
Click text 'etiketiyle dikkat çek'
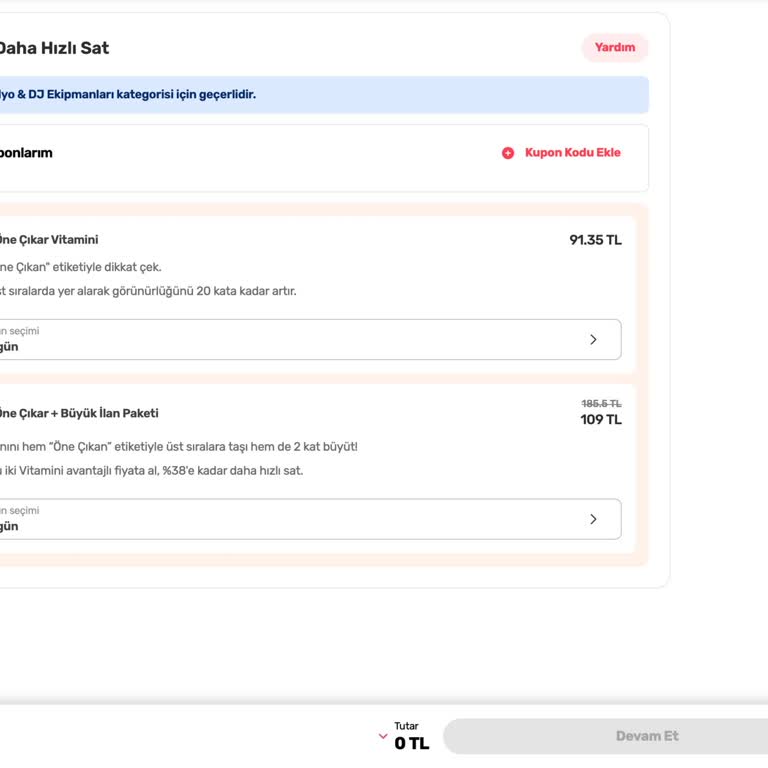pos(107,267)
